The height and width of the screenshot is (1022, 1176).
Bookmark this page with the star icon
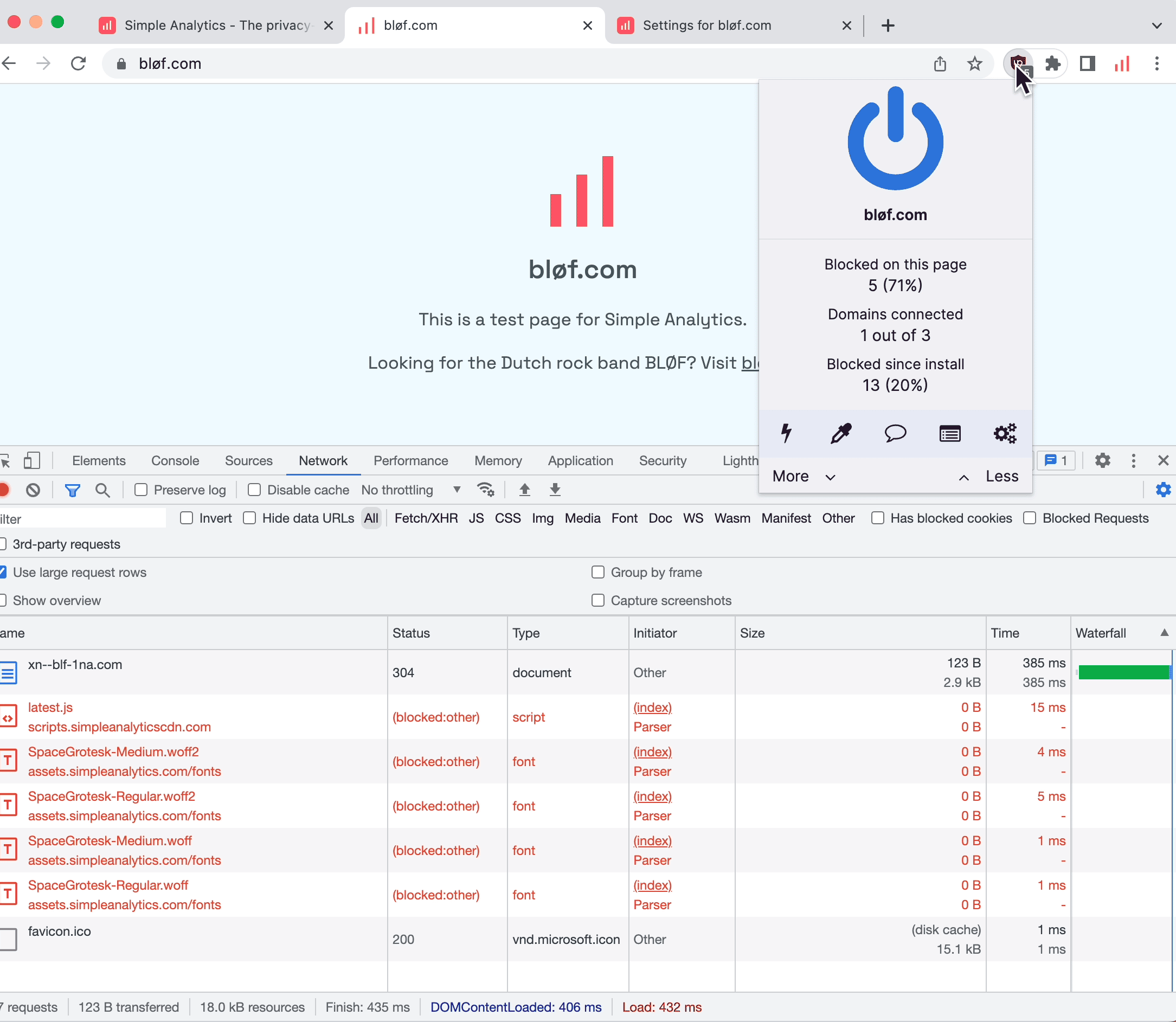click(975, 64)
